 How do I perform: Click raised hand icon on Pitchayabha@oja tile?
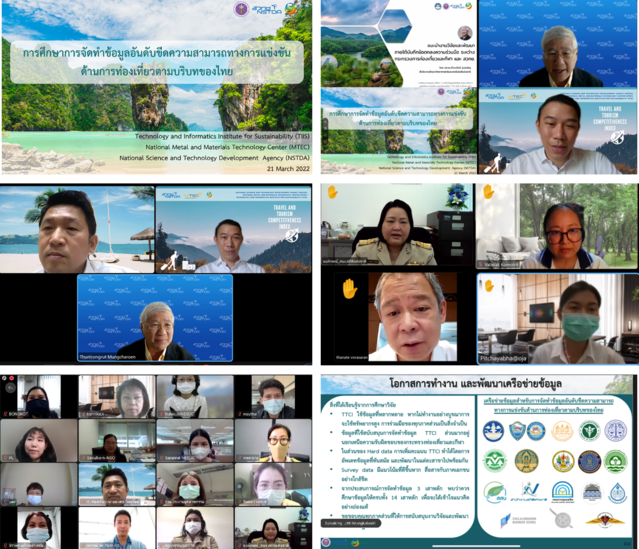[489, 286]
